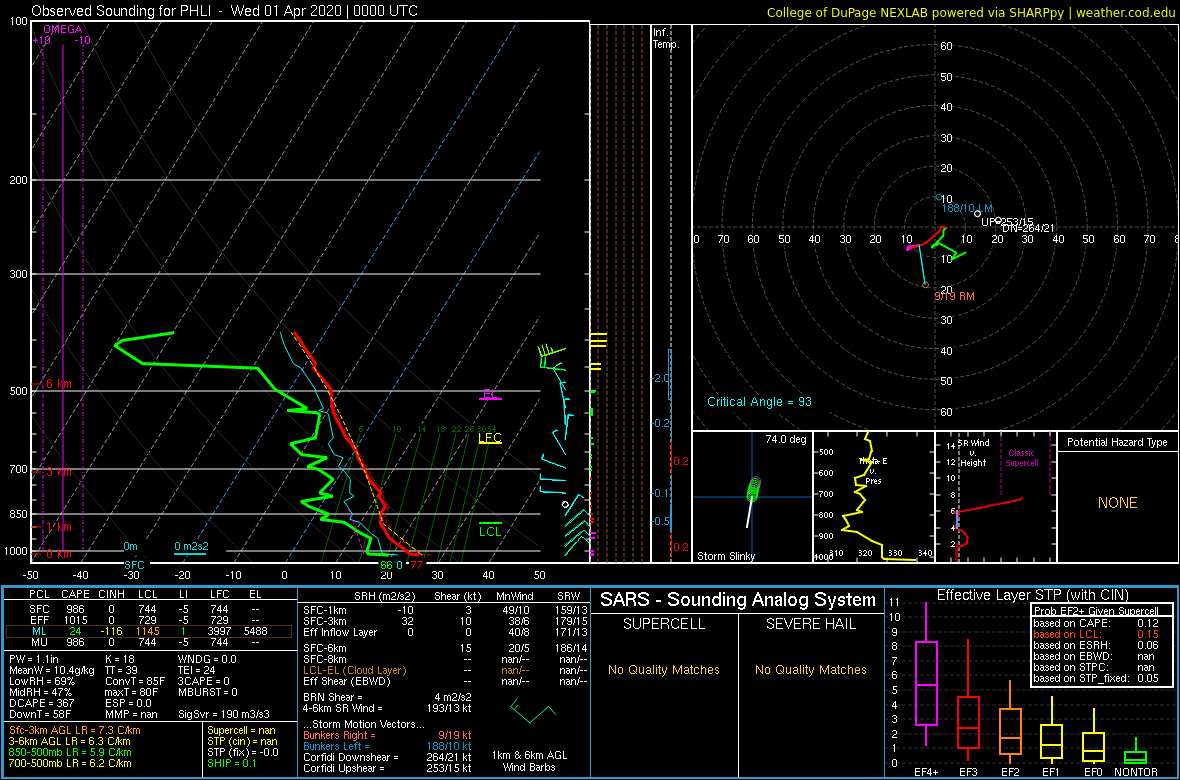The image size is (1180, 780).
Task: Click the SRW column header
Action: coord(569,595)
